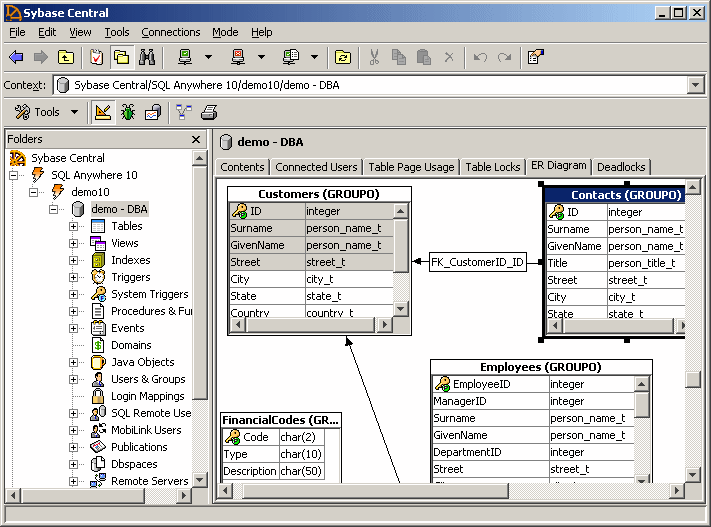Open the Task list clipboard icon

96,57
